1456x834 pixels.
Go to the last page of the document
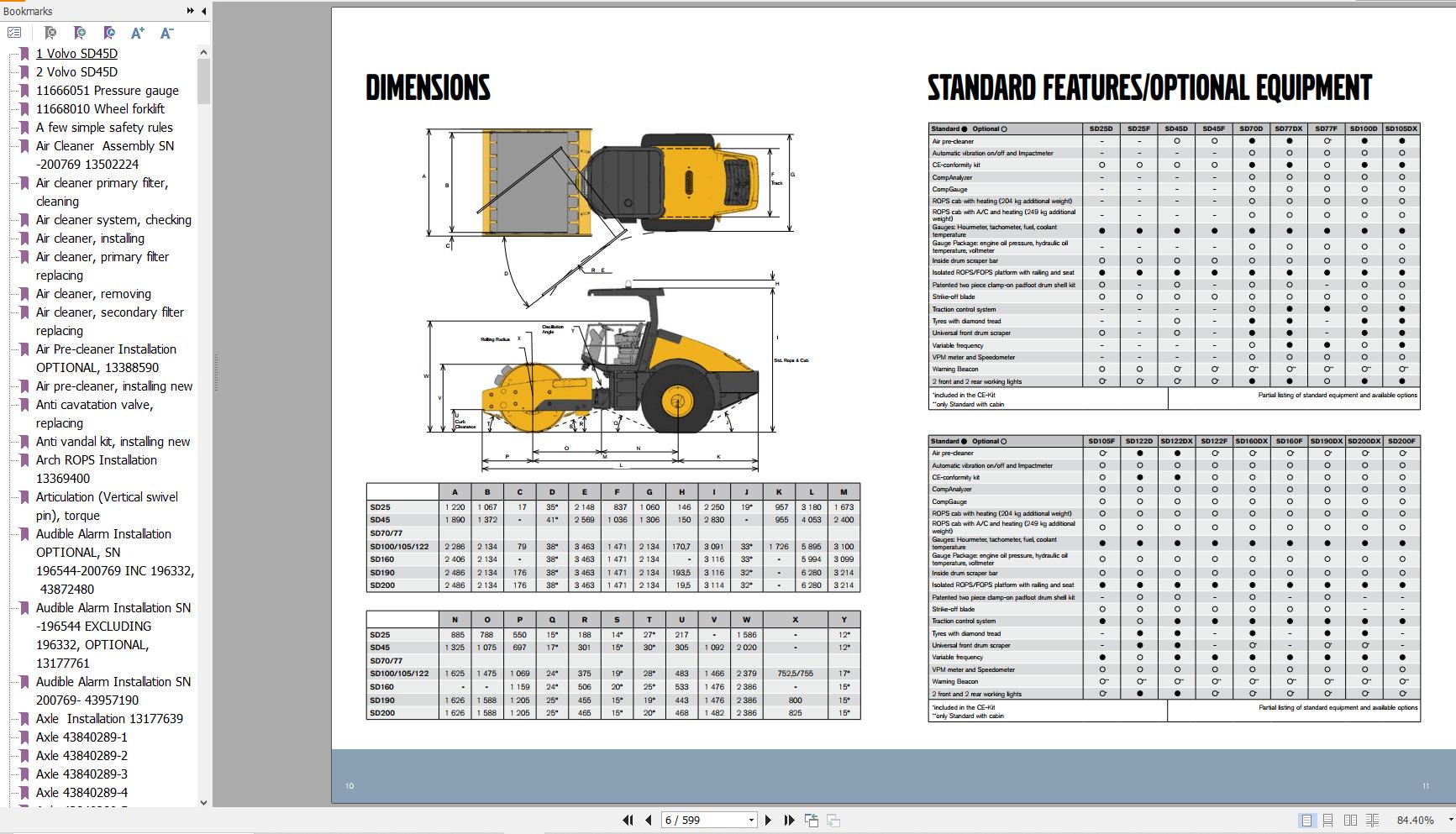tap(788, 819)
